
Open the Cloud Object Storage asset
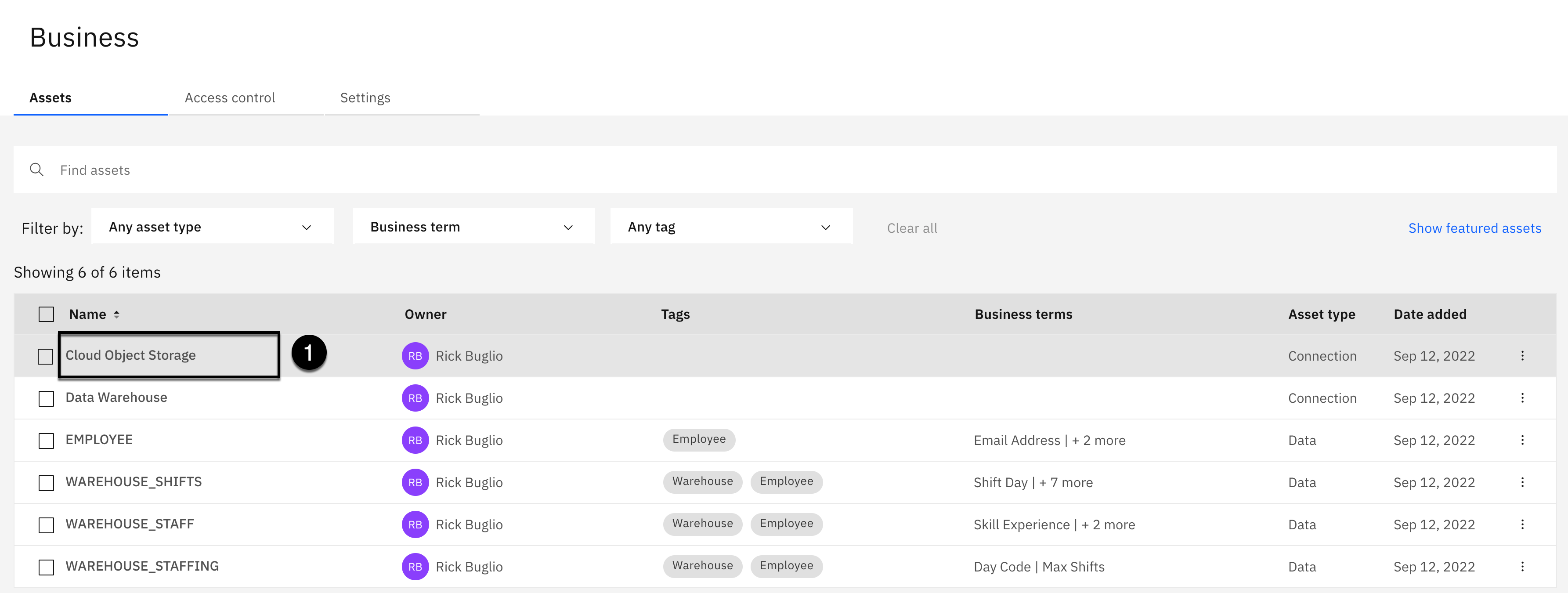coord(130,355)
